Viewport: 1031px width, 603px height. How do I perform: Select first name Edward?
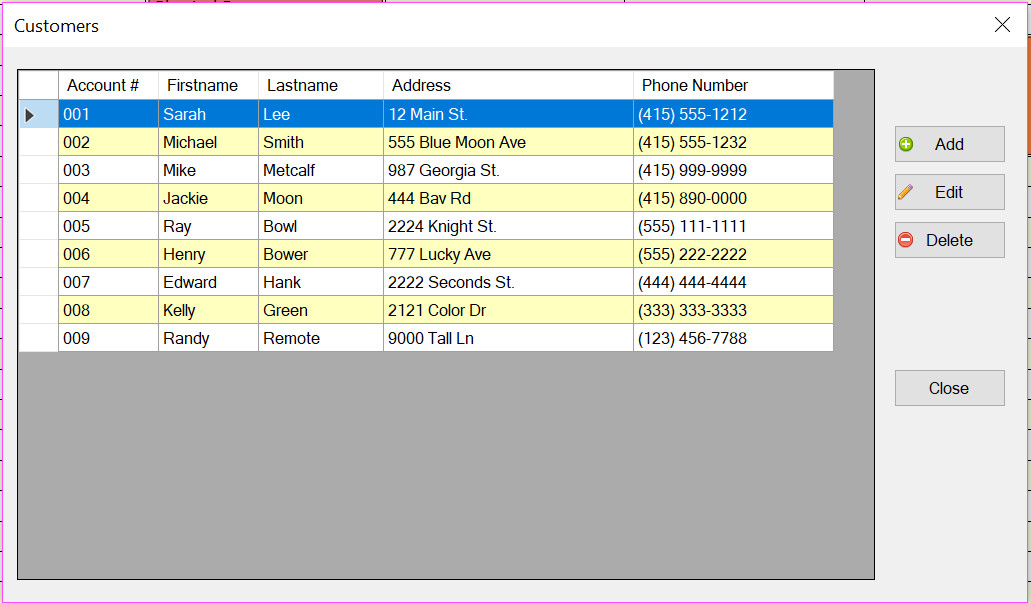pos(208,282)
